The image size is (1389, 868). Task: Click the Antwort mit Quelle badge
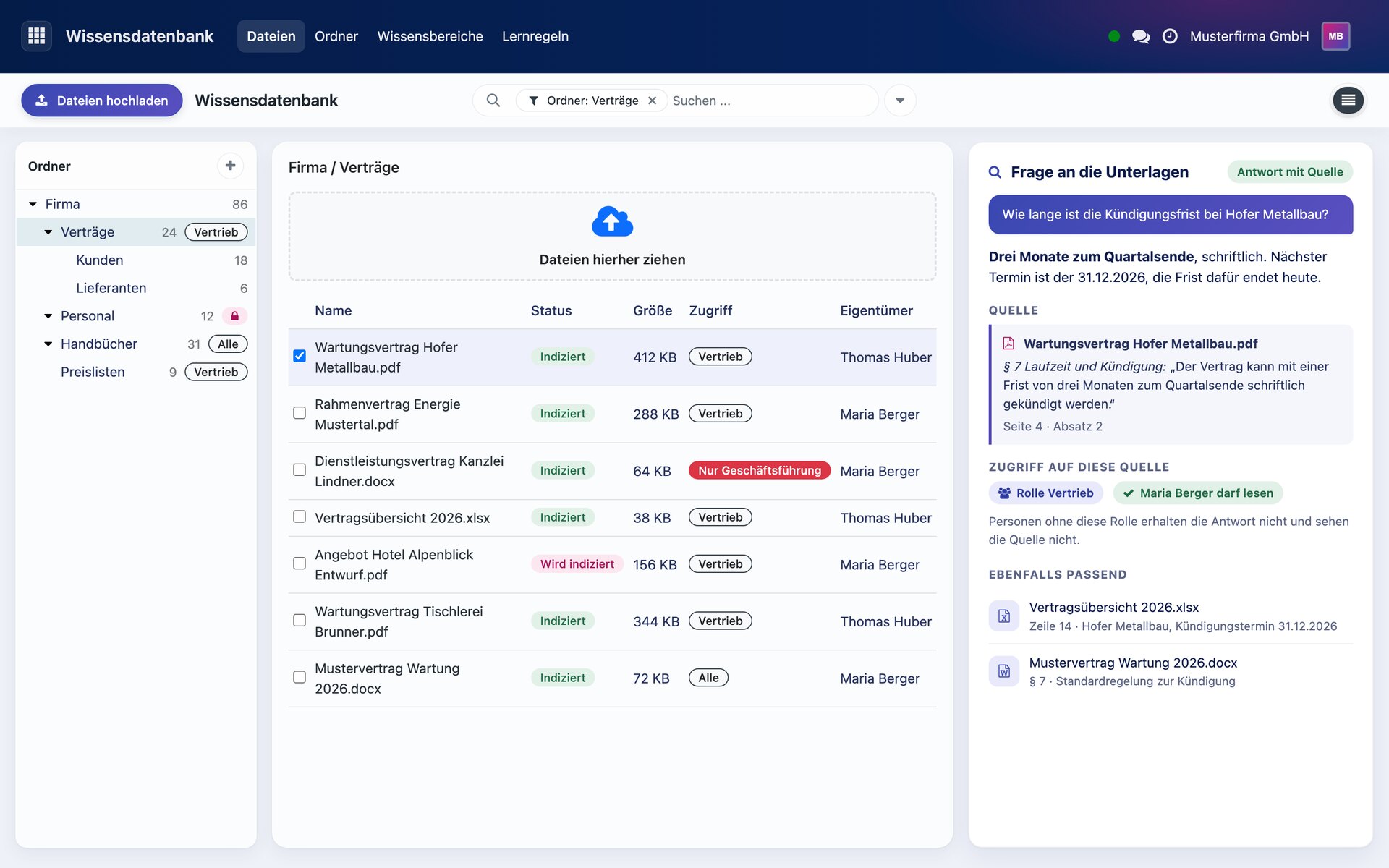(1290, 172)
